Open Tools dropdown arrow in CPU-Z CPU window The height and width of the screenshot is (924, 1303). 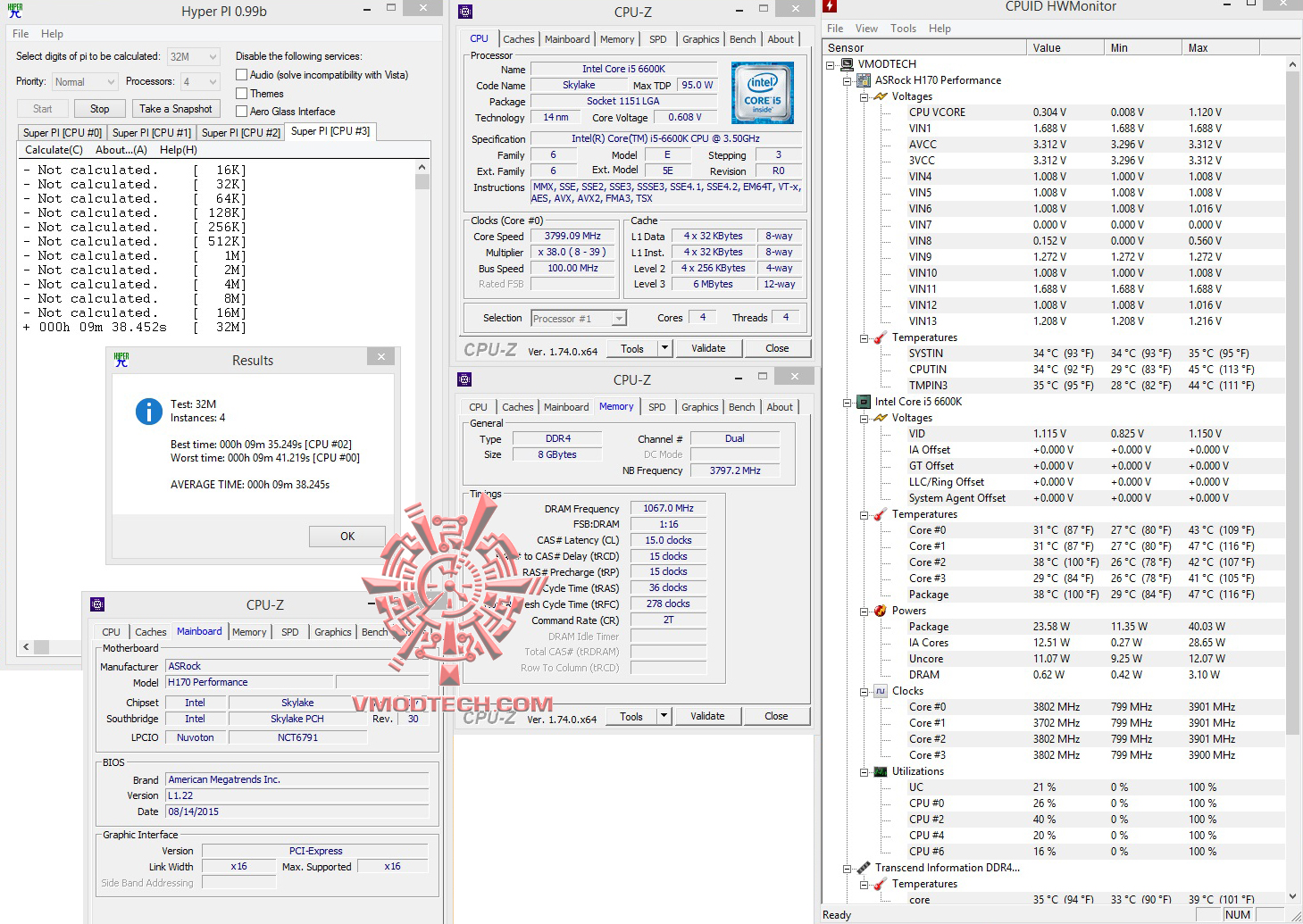coord(664,348)
